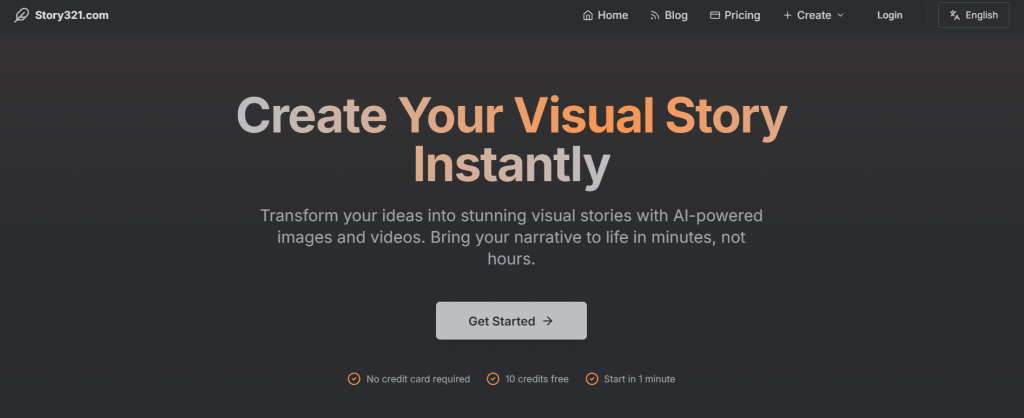
Task: Click checkmark beside 10 credits free
Action: 492,379
